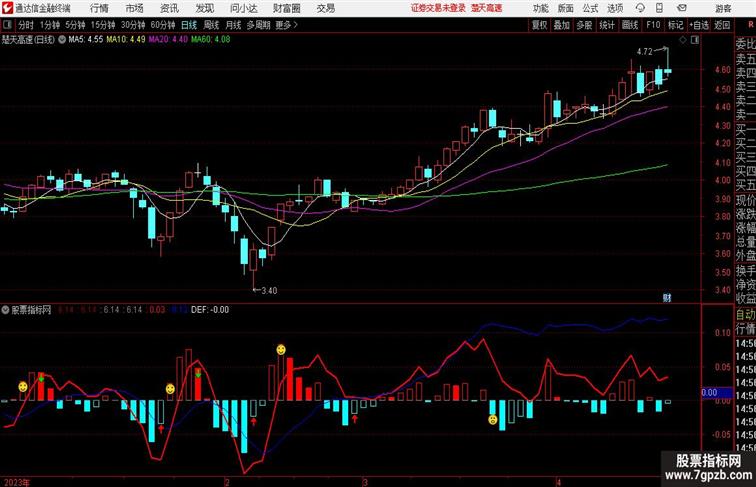This screenshot has width=756, height=487.
Task: Click the red 楚天高速 stock name
Action: click(x=486, y=8)
